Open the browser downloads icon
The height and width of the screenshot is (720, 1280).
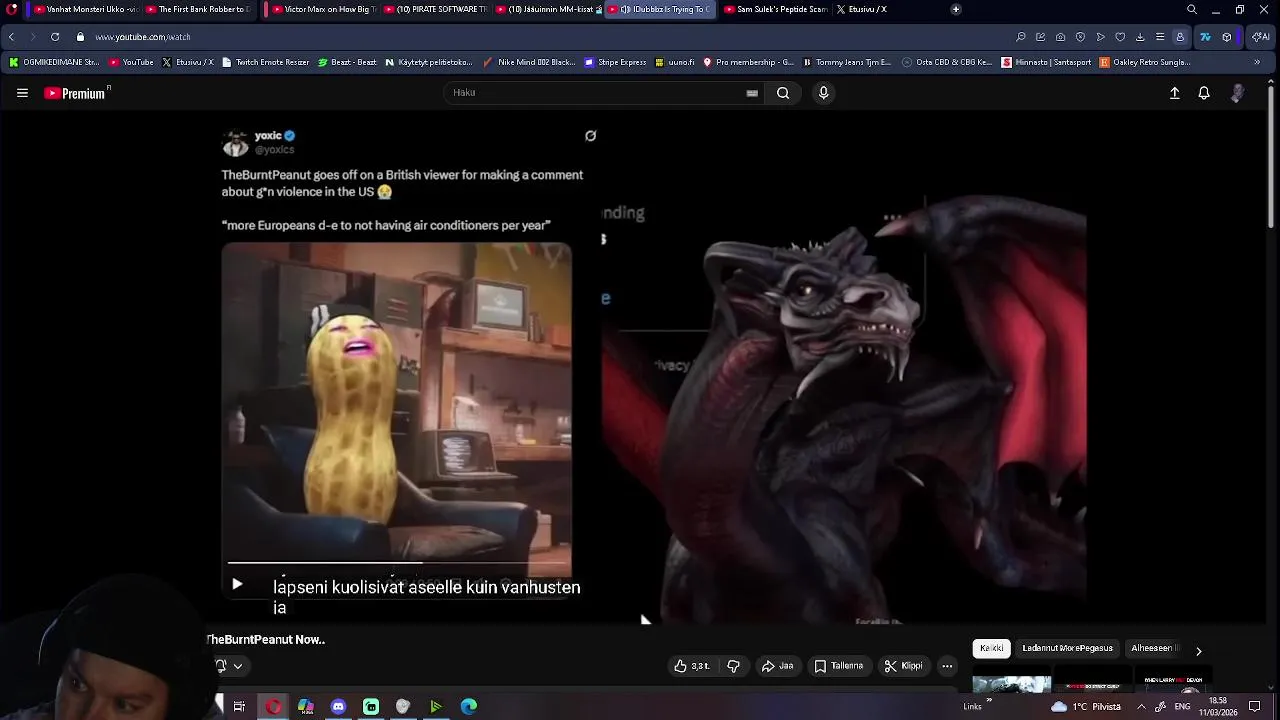pyautogui.click(x=1140, y=37)
